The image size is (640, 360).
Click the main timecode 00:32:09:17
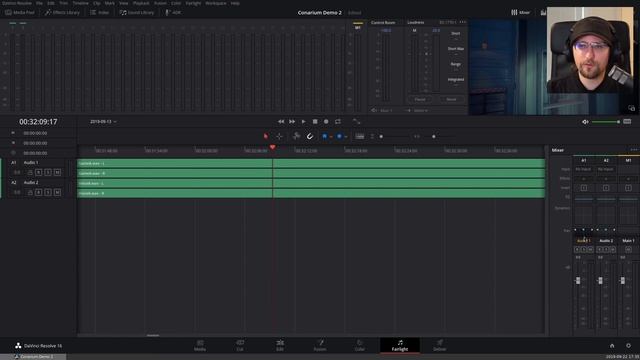pos(38,122)
